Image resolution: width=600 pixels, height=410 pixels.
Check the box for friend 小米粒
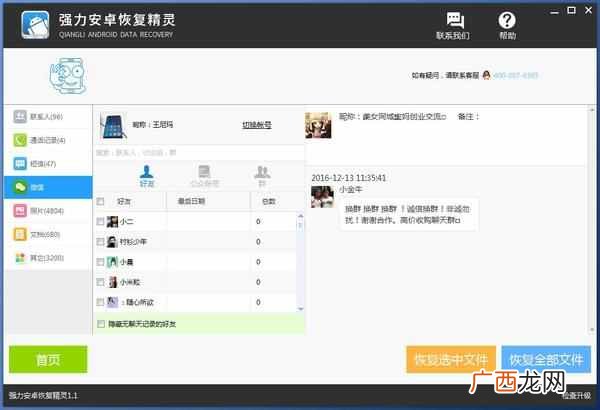point(100,282)
